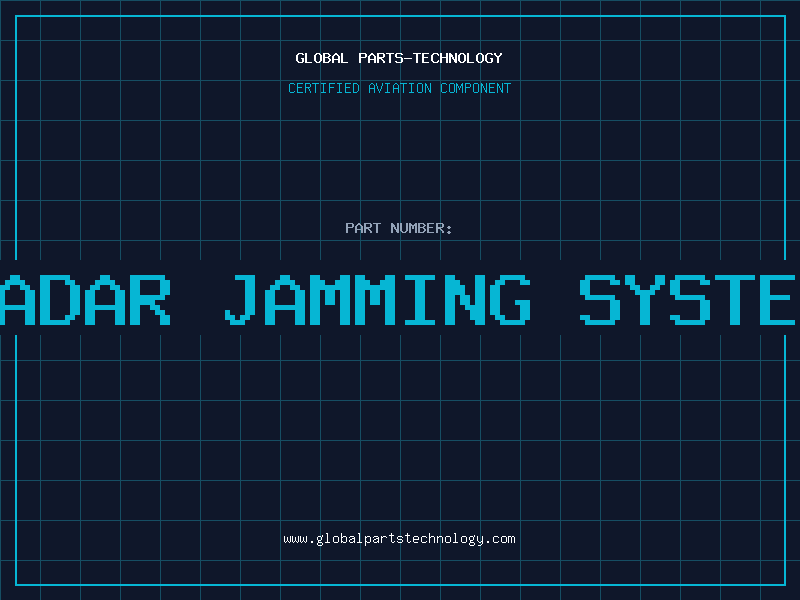Click the colon after PART NUMBER
The width and height of the screenshot is (800, 600).
click(x=449, y=230)
